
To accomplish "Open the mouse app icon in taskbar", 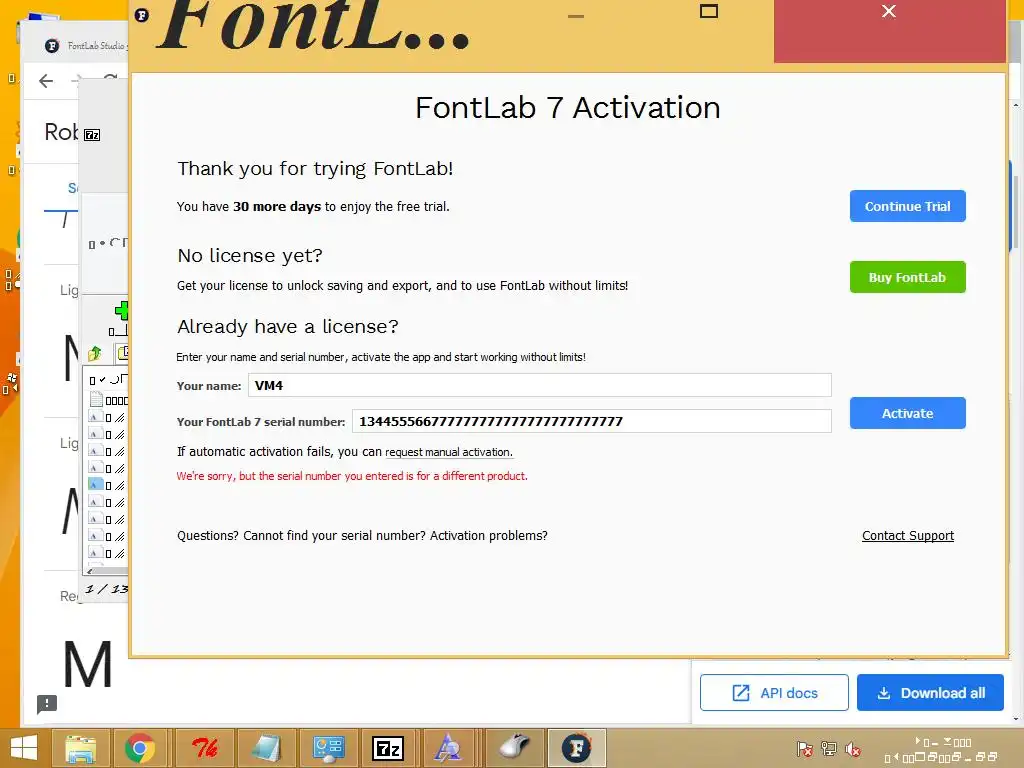I will 515,748.
